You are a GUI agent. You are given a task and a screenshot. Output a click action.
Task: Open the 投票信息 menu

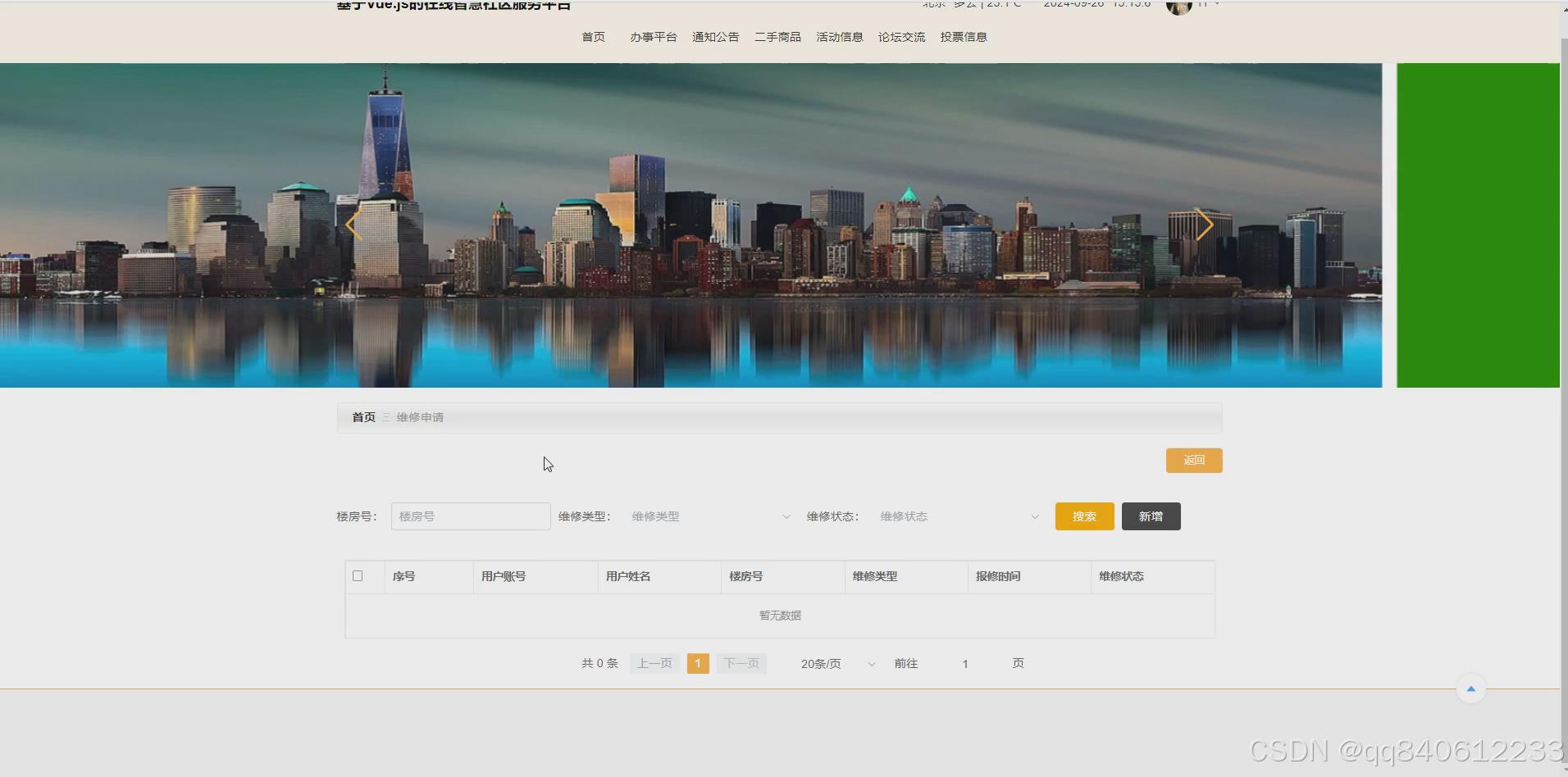(x=964, y=37)
